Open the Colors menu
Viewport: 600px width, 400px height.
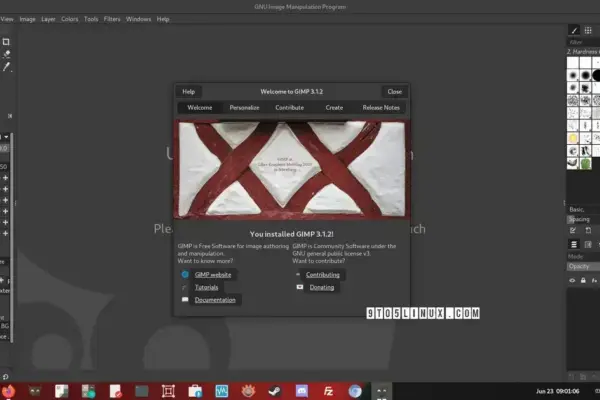pyautogui.click(x=70, y=19)
